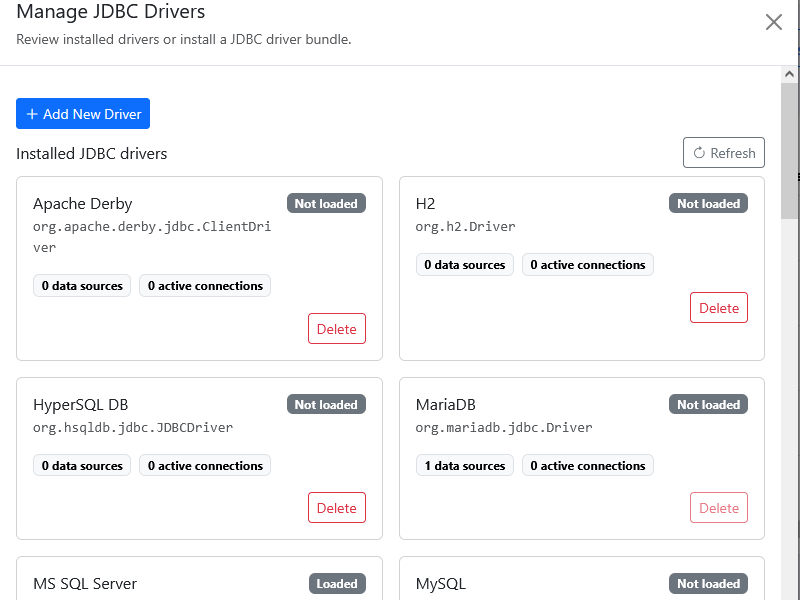The image size is (800, 600).
Task: Click the Installed JDBC drivers heading
Action: pyautogui.click(x=92, y=154)
